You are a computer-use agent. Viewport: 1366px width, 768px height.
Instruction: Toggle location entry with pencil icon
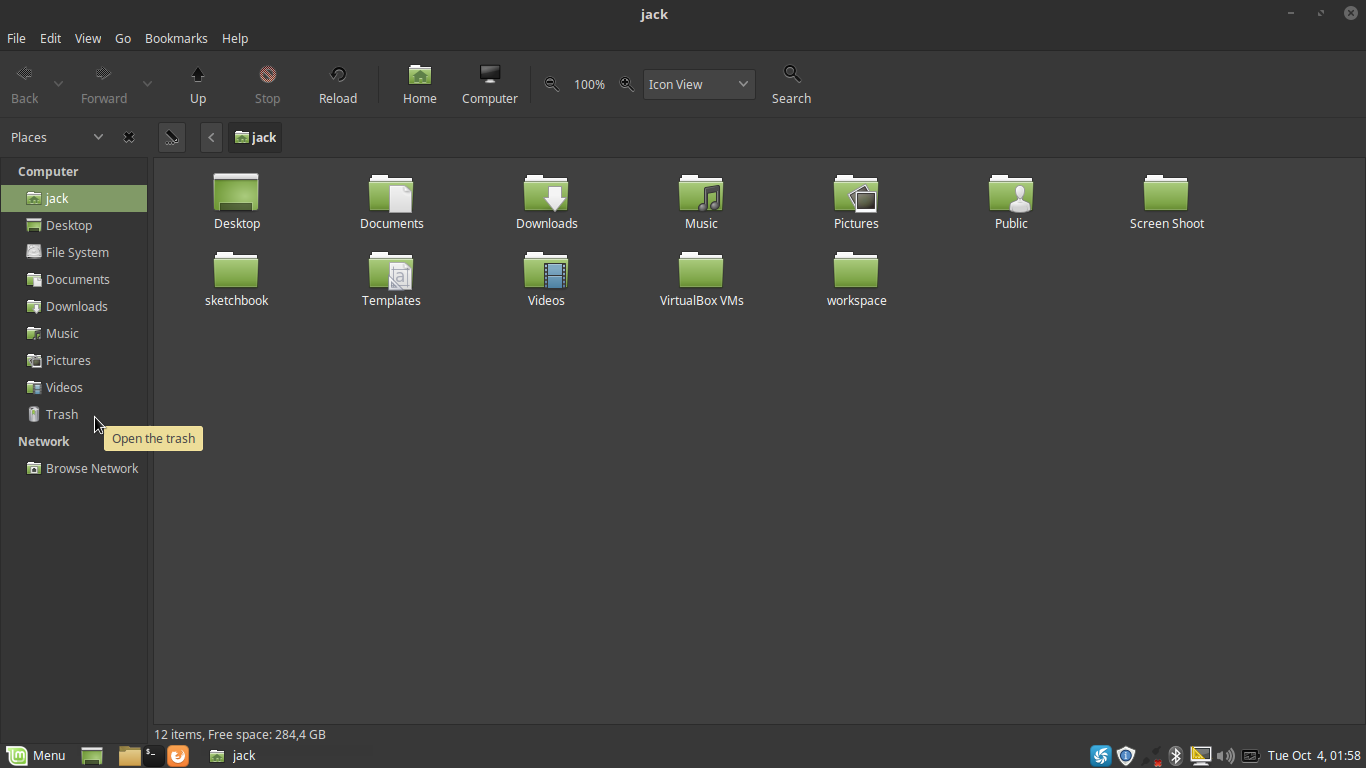click(x=172, y=137)
